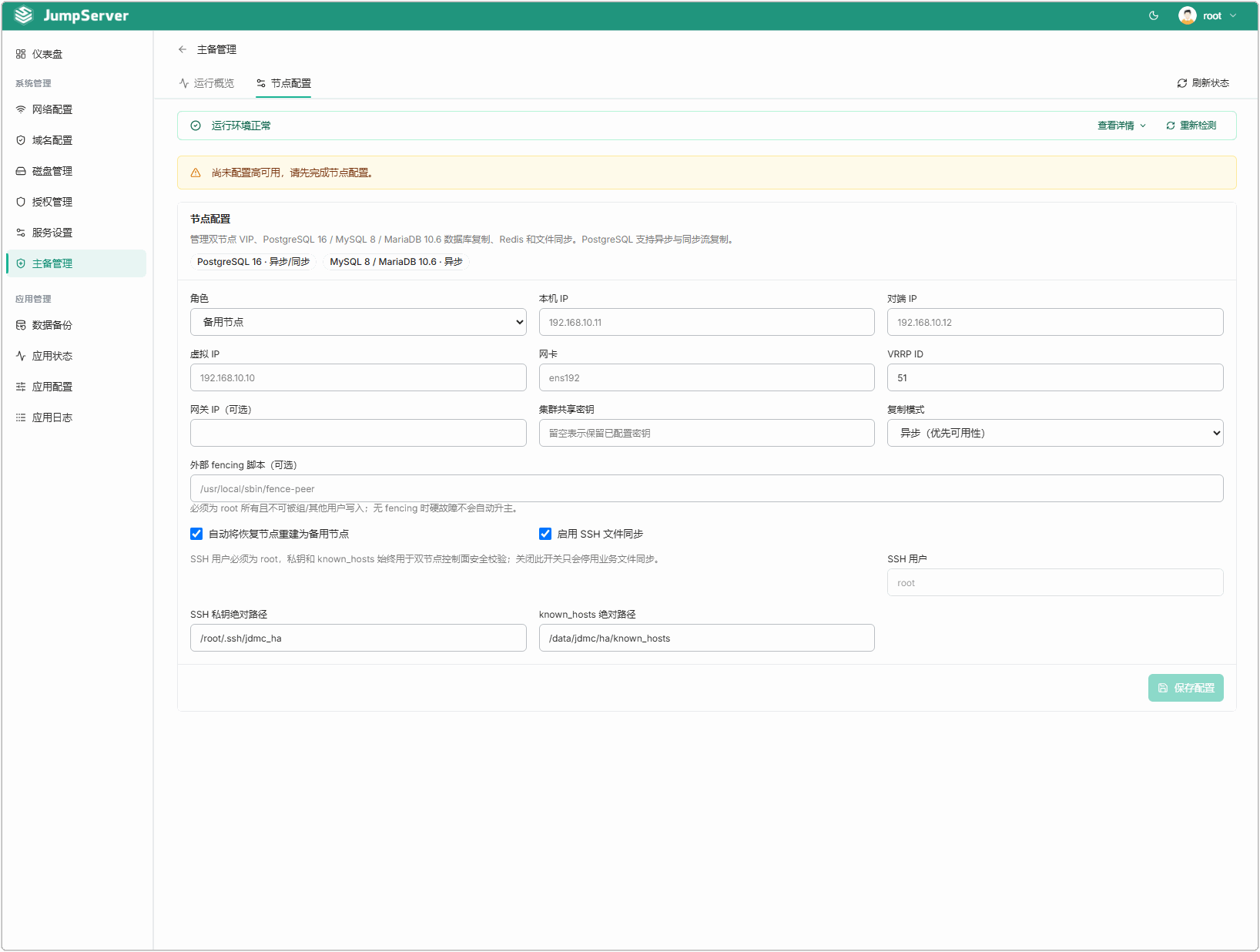
Task: Expand the 查看详情 chevron
Action: (x=1143, y=126)
